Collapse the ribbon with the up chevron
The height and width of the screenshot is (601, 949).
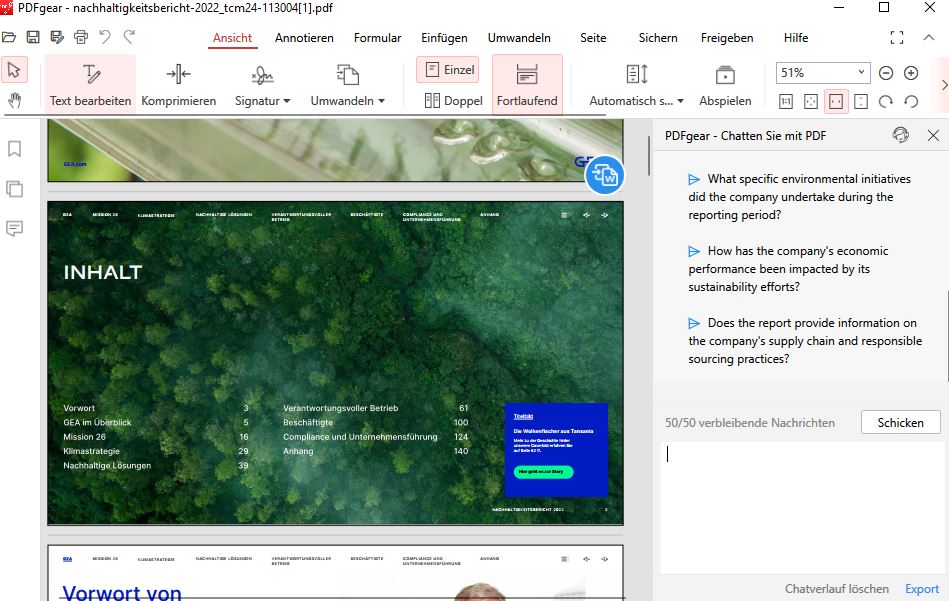click(x=928, y=38)
